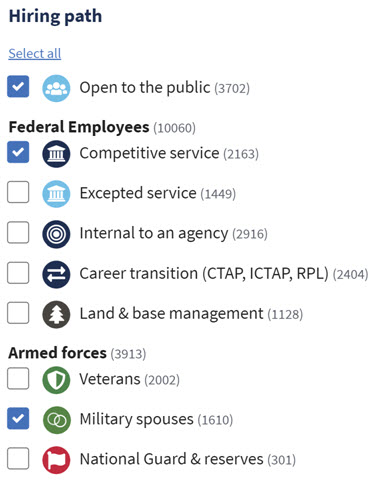
Task: Click the Internal to an agency target icon
Action: pos(56,234)
